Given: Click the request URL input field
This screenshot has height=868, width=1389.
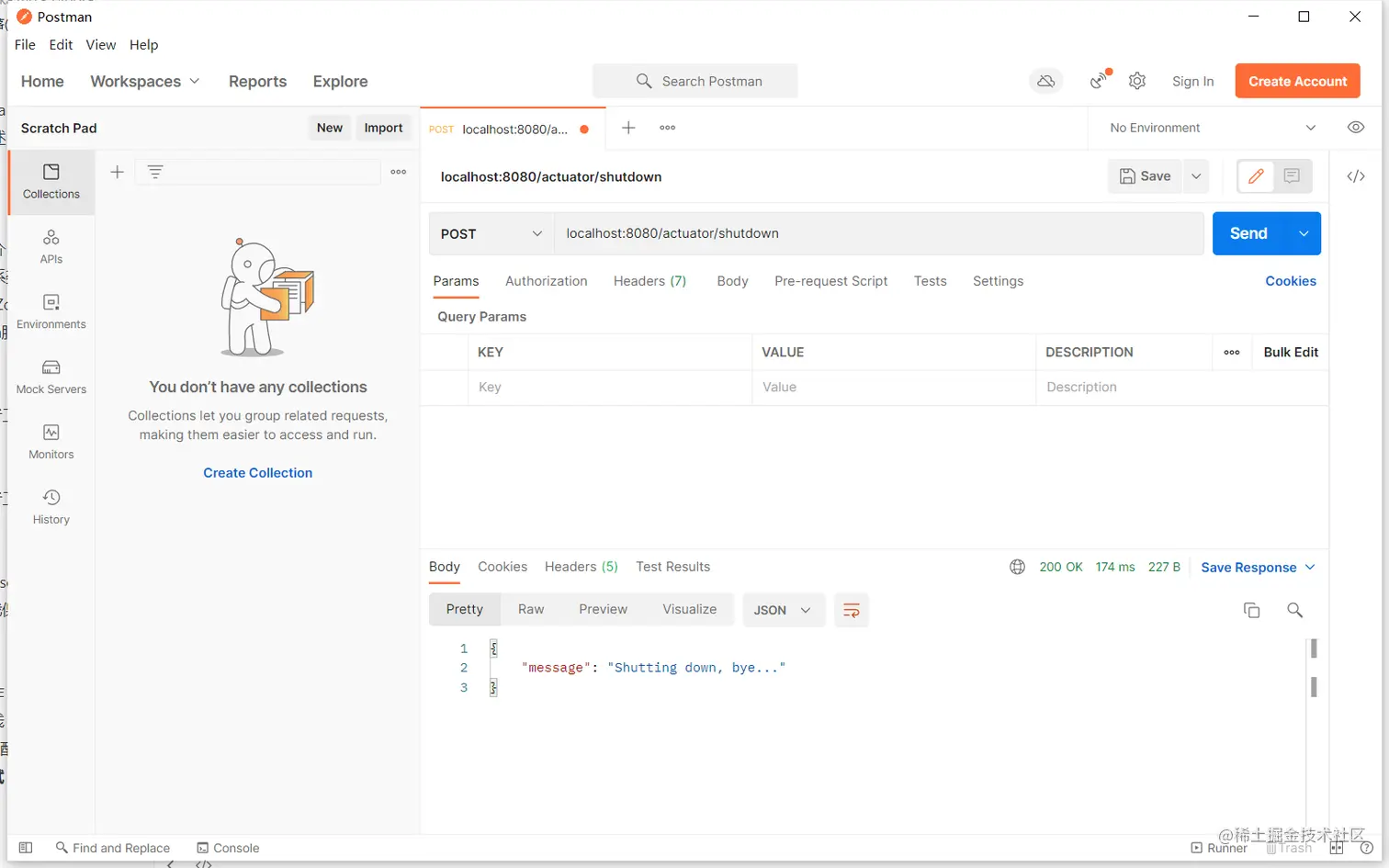Looking at the screenshot, I should coord(879,233).
